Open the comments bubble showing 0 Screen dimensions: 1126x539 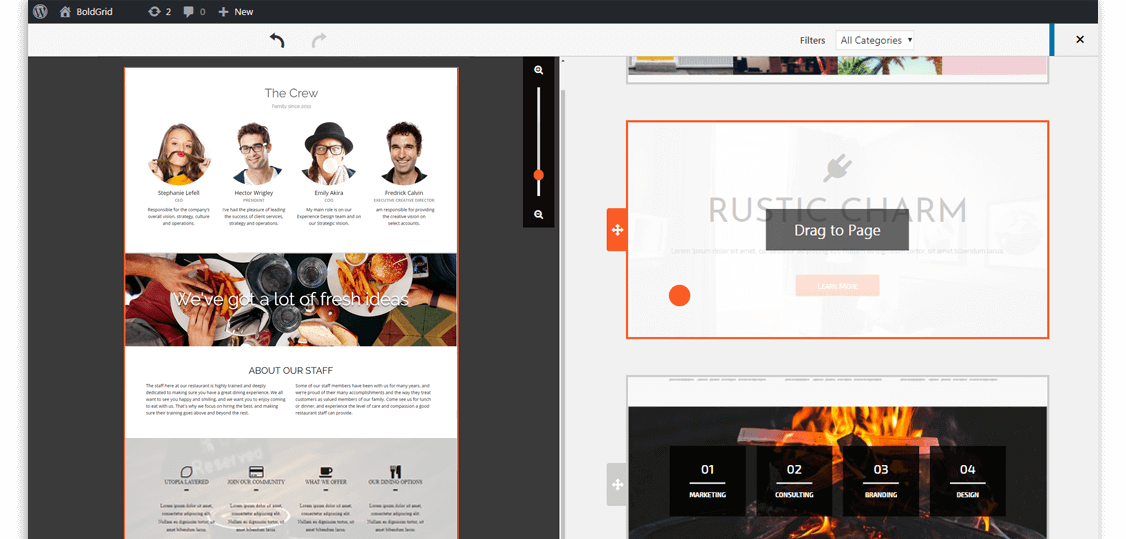coord(194,11)
